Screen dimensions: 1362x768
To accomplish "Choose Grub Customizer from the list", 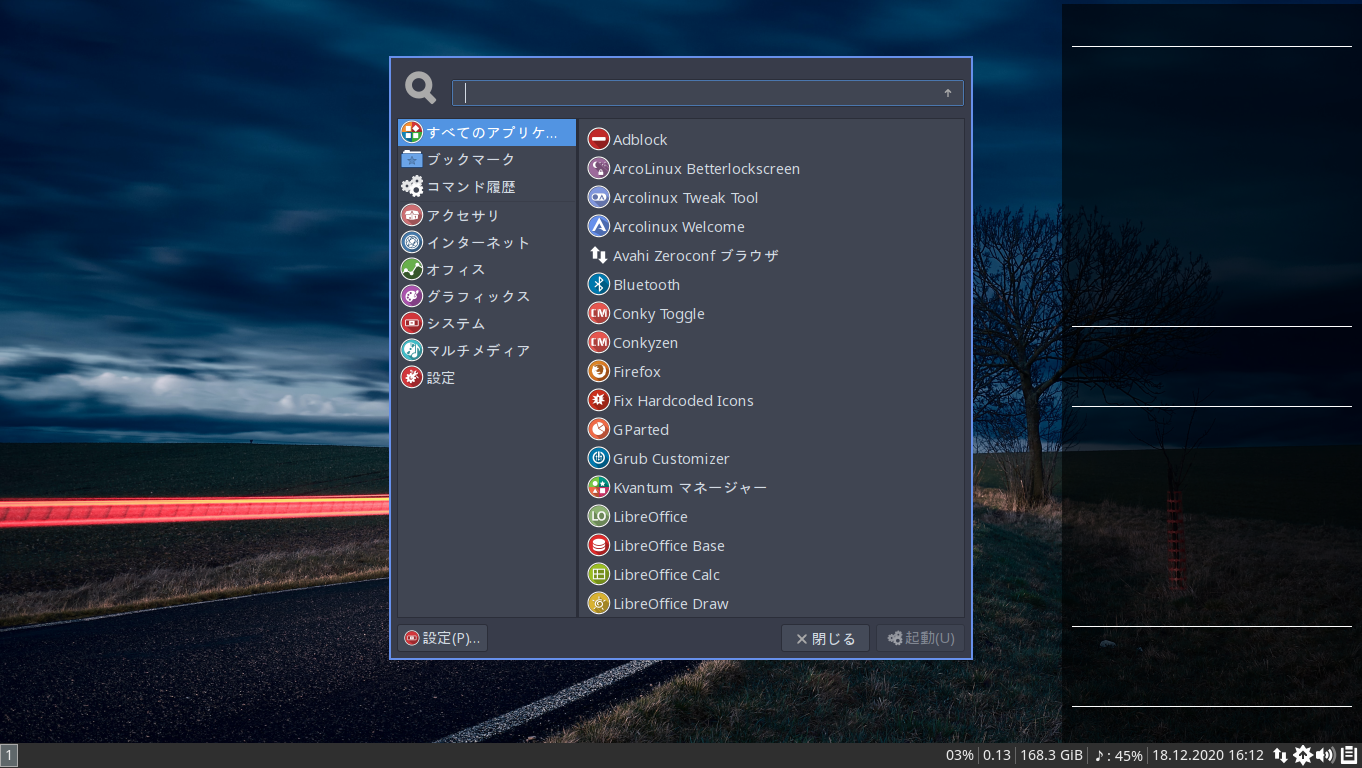I will coord(771,458).
